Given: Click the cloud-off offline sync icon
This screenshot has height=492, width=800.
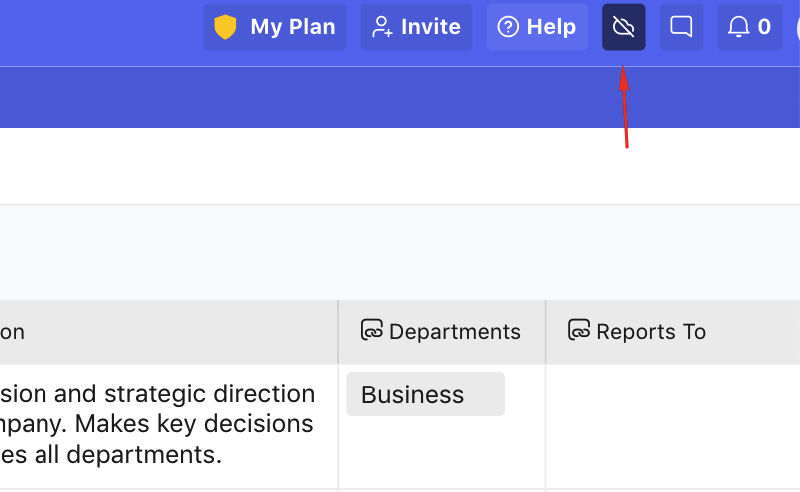Looking at the screenshot, I should (623, 27).
